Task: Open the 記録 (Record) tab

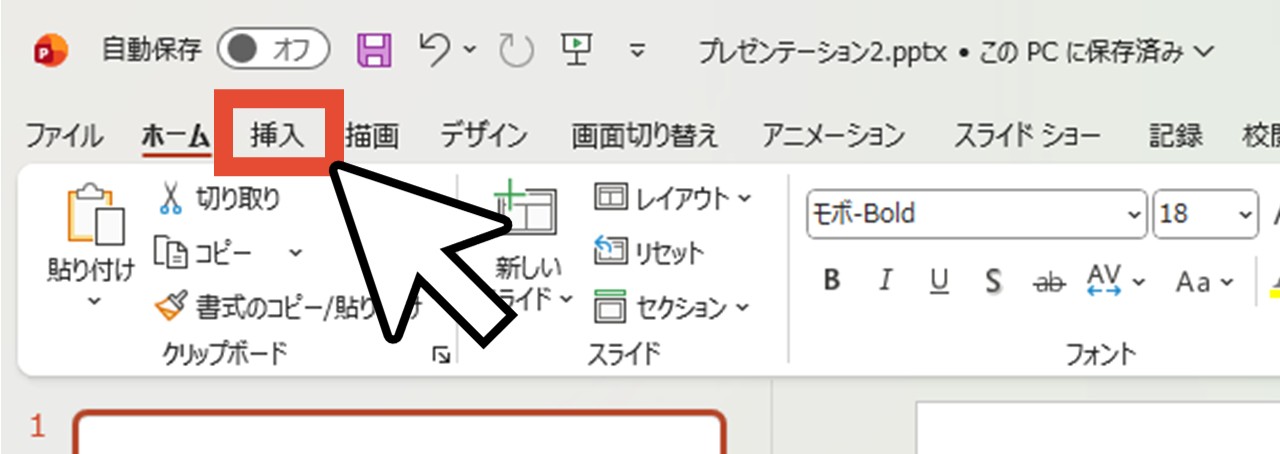Action: click(1175, 135)
